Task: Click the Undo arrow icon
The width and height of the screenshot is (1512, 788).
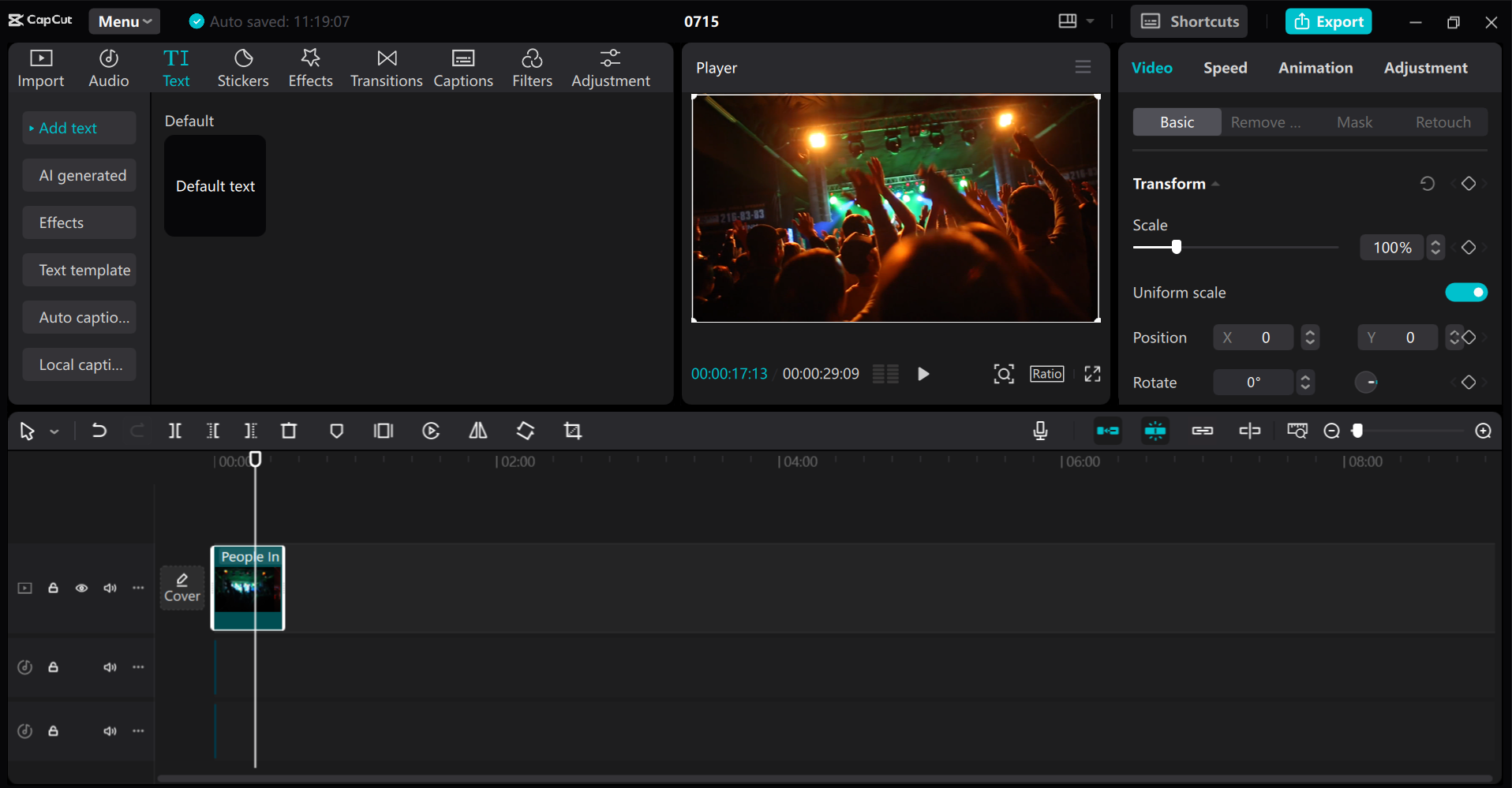Action: coord(99,431)
